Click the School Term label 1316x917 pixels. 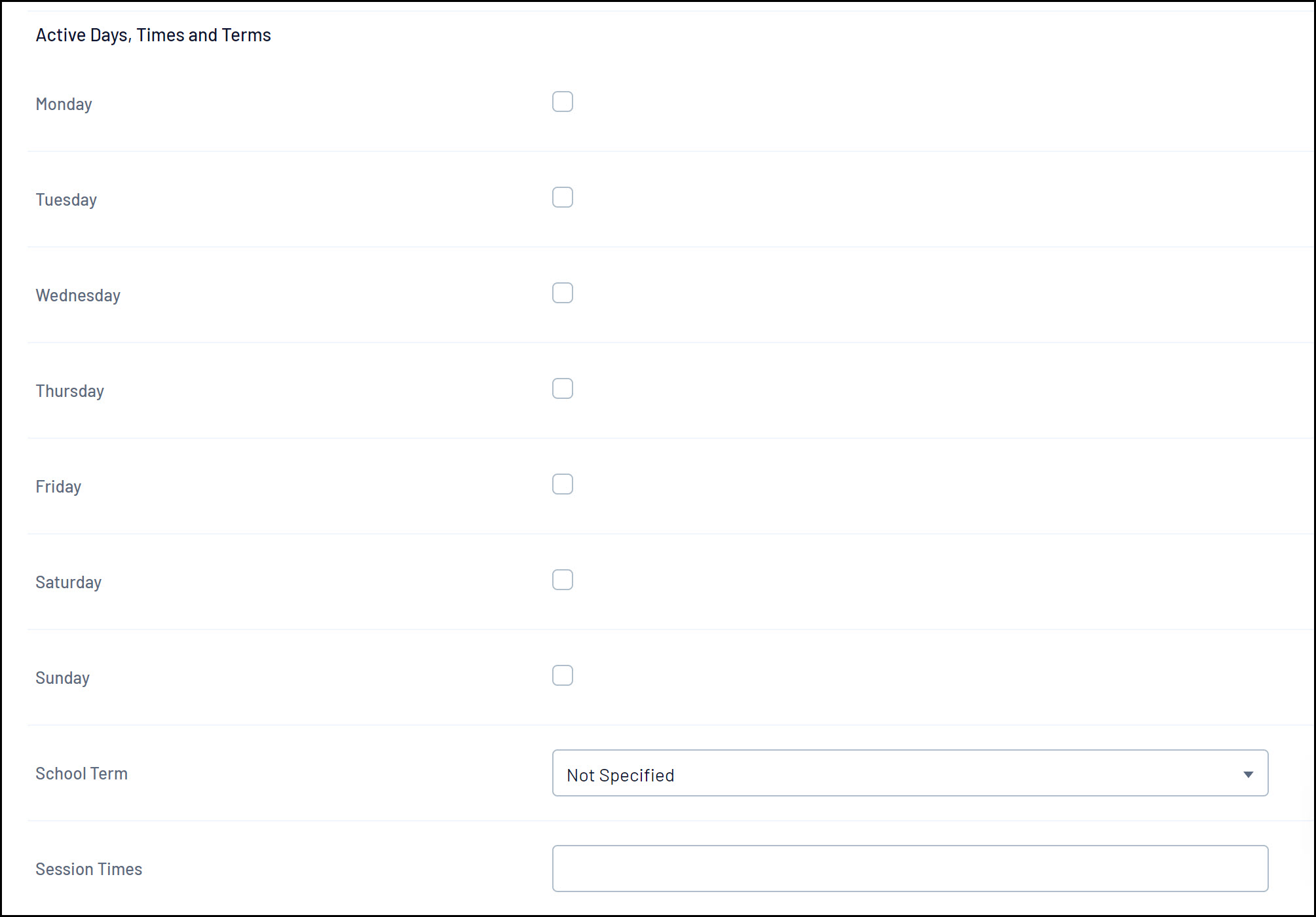click(x=81, y=774)
